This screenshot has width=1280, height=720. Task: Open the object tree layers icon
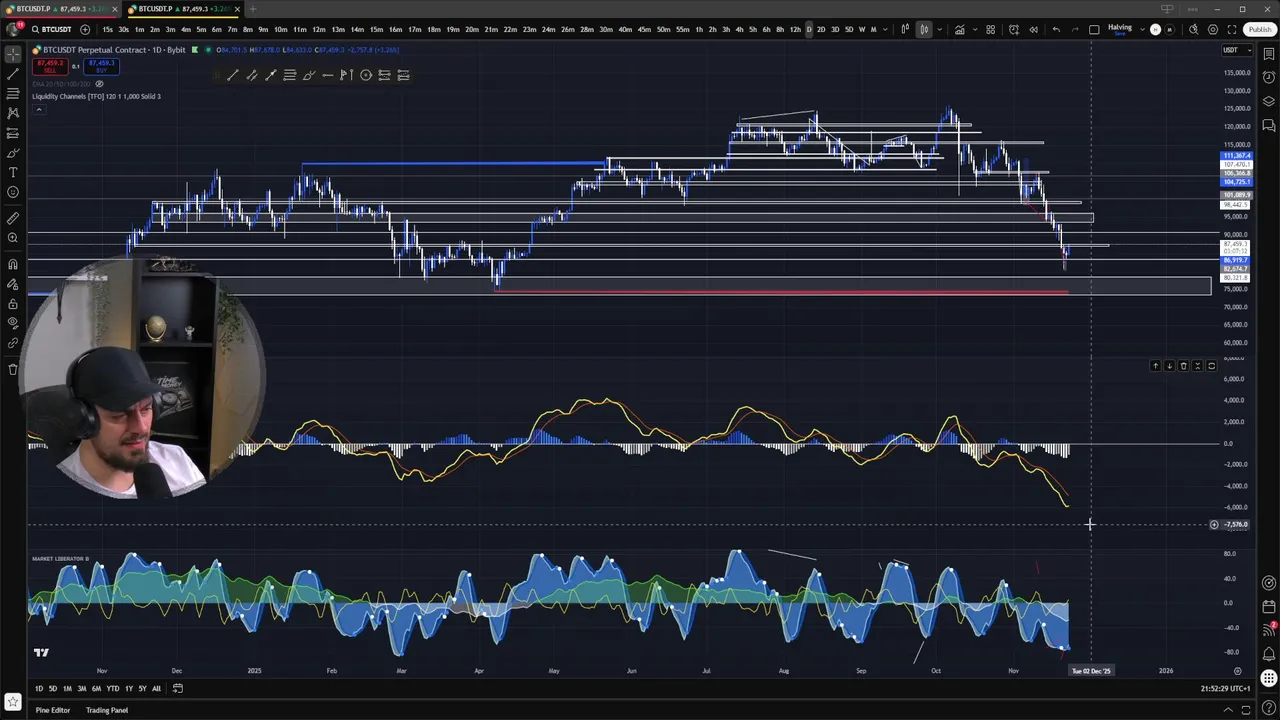[x=1269, y=101]
